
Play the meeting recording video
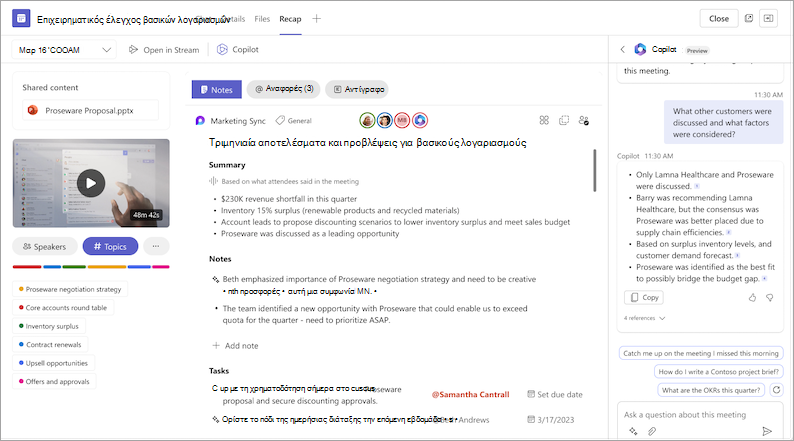pyautogui.click(x=91, y=183)
